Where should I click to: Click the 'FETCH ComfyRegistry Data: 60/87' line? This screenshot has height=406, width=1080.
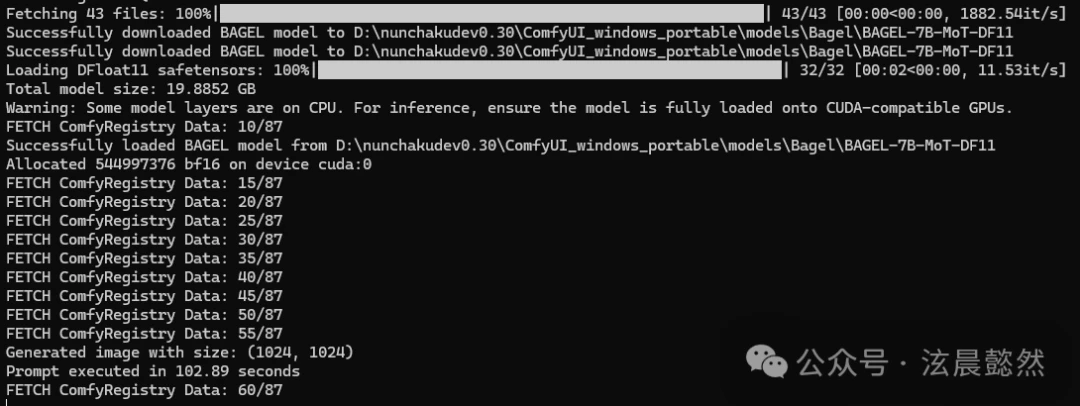pyautogui.click(x=144, y=390)
